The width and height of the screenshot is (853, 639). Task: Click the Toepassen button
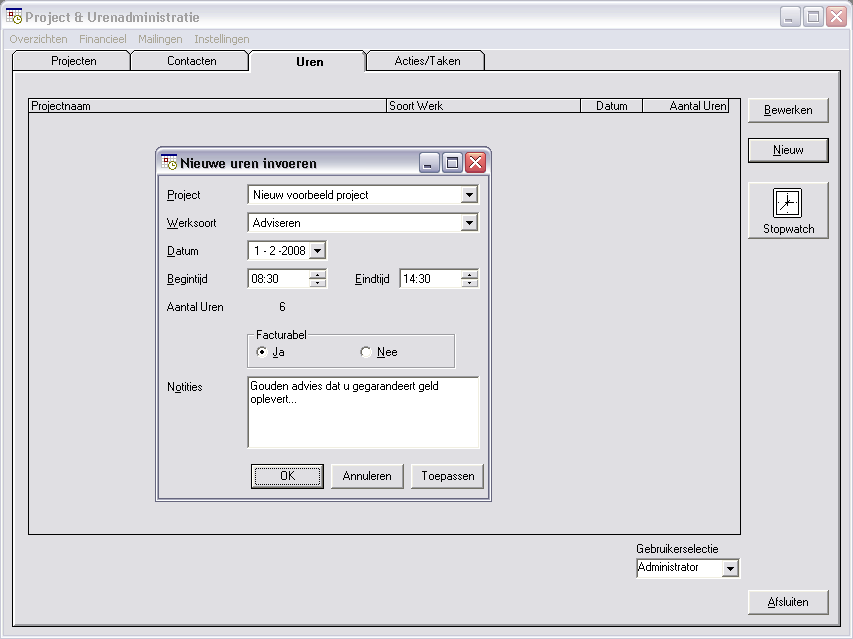[447, 476]
